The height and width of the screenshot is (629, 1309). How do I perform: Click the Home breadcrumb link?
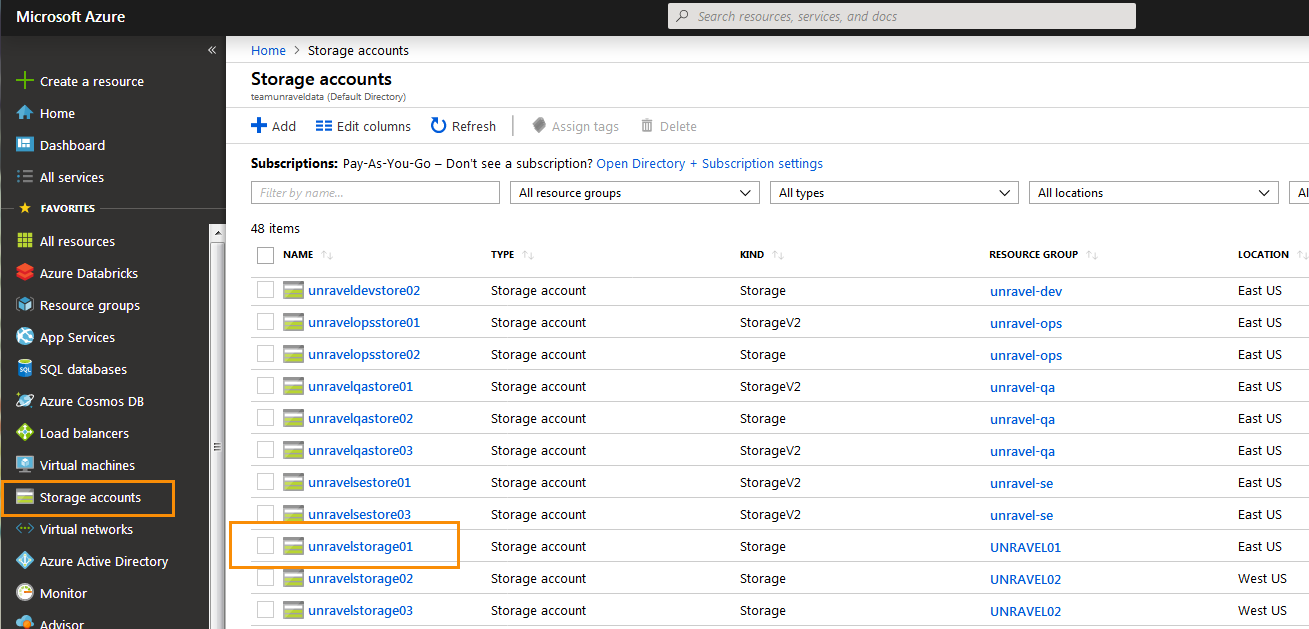click(268, 50)
